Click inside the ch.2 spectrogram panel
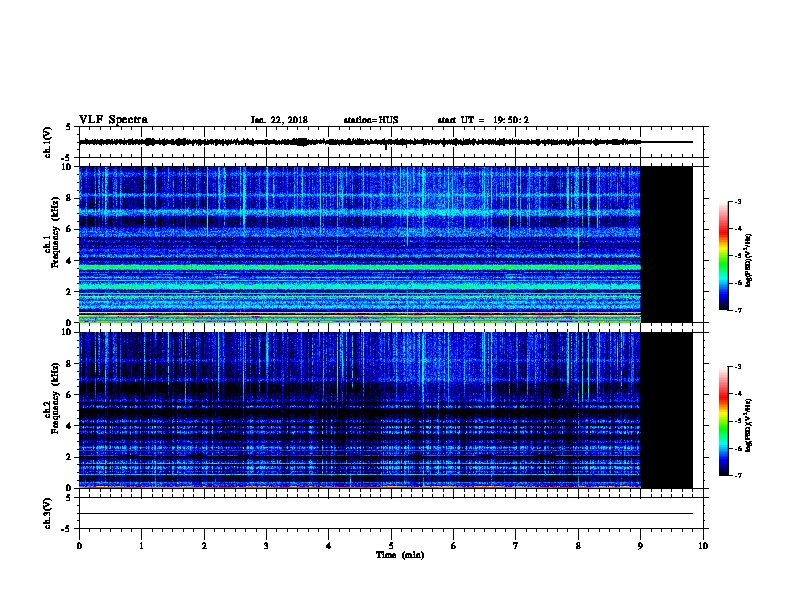792x612 pixels. (360, 410)
